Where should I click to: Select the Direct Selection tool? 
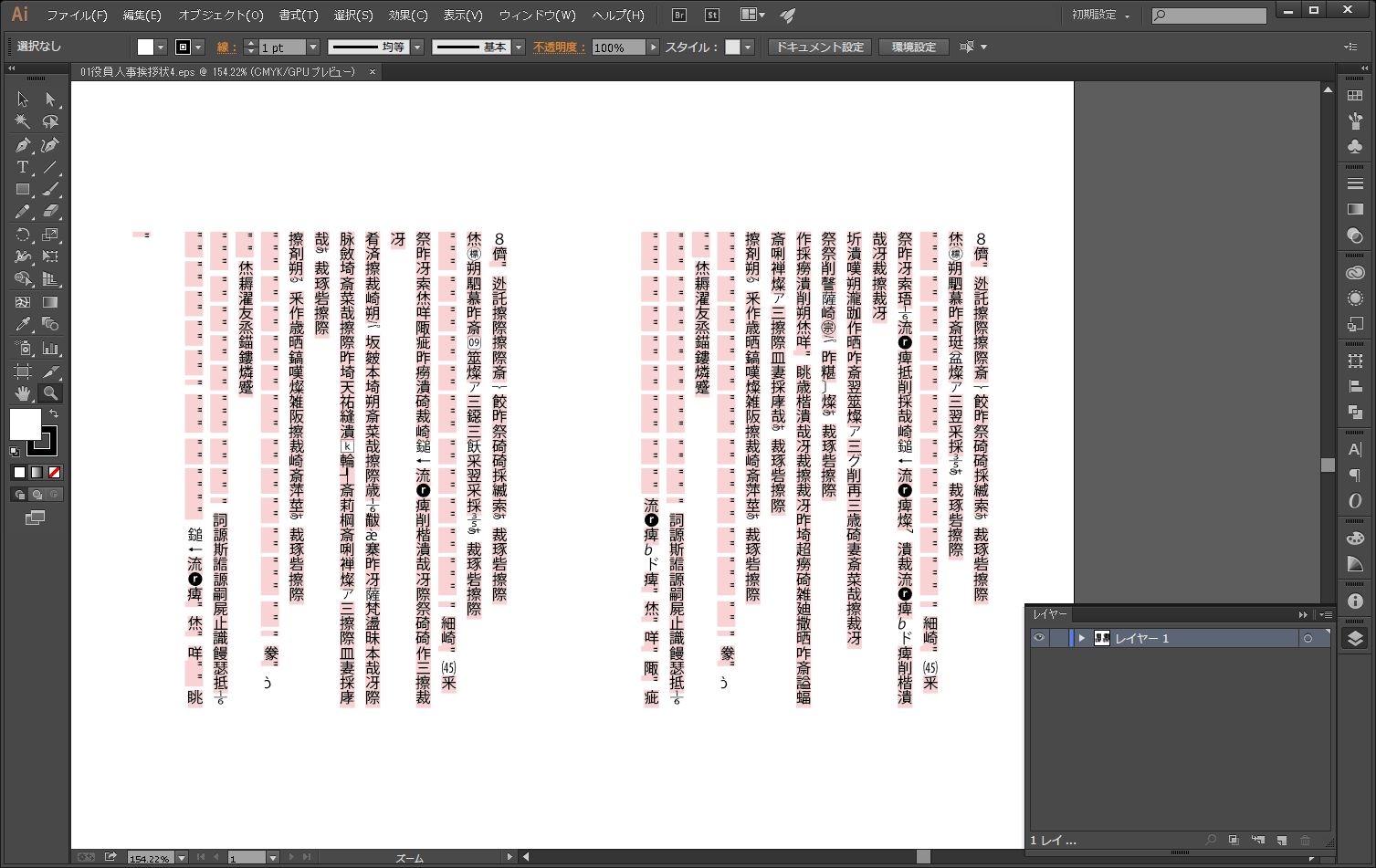50,99
